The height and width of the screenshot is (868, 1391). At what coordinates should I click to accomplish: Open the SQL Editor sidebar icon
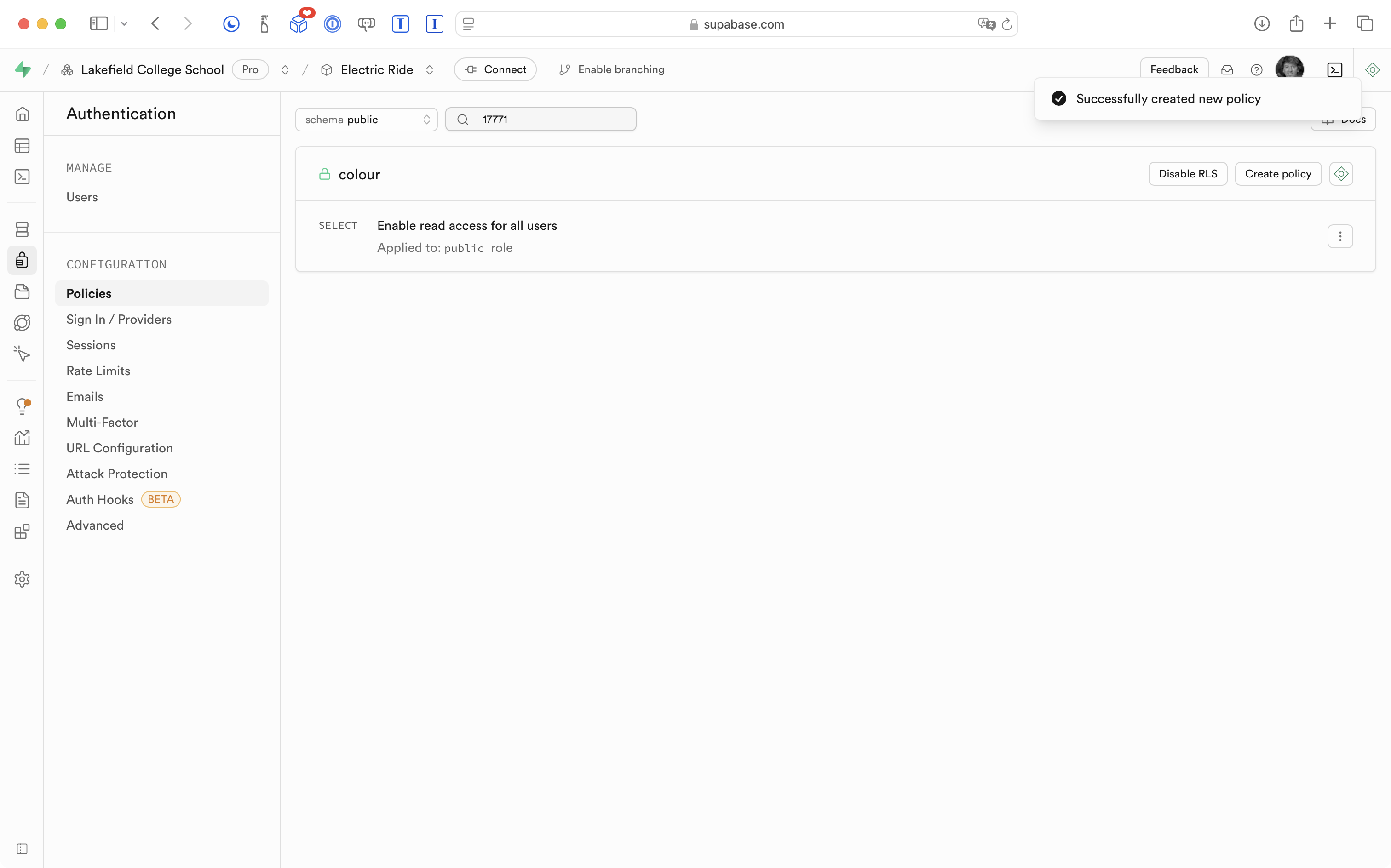click(x=22, y=177)
